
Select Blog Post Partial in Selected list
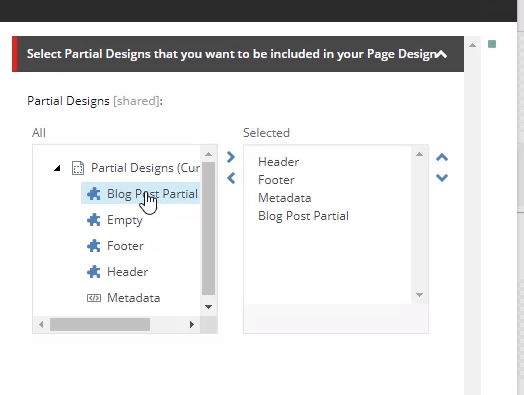303,216
